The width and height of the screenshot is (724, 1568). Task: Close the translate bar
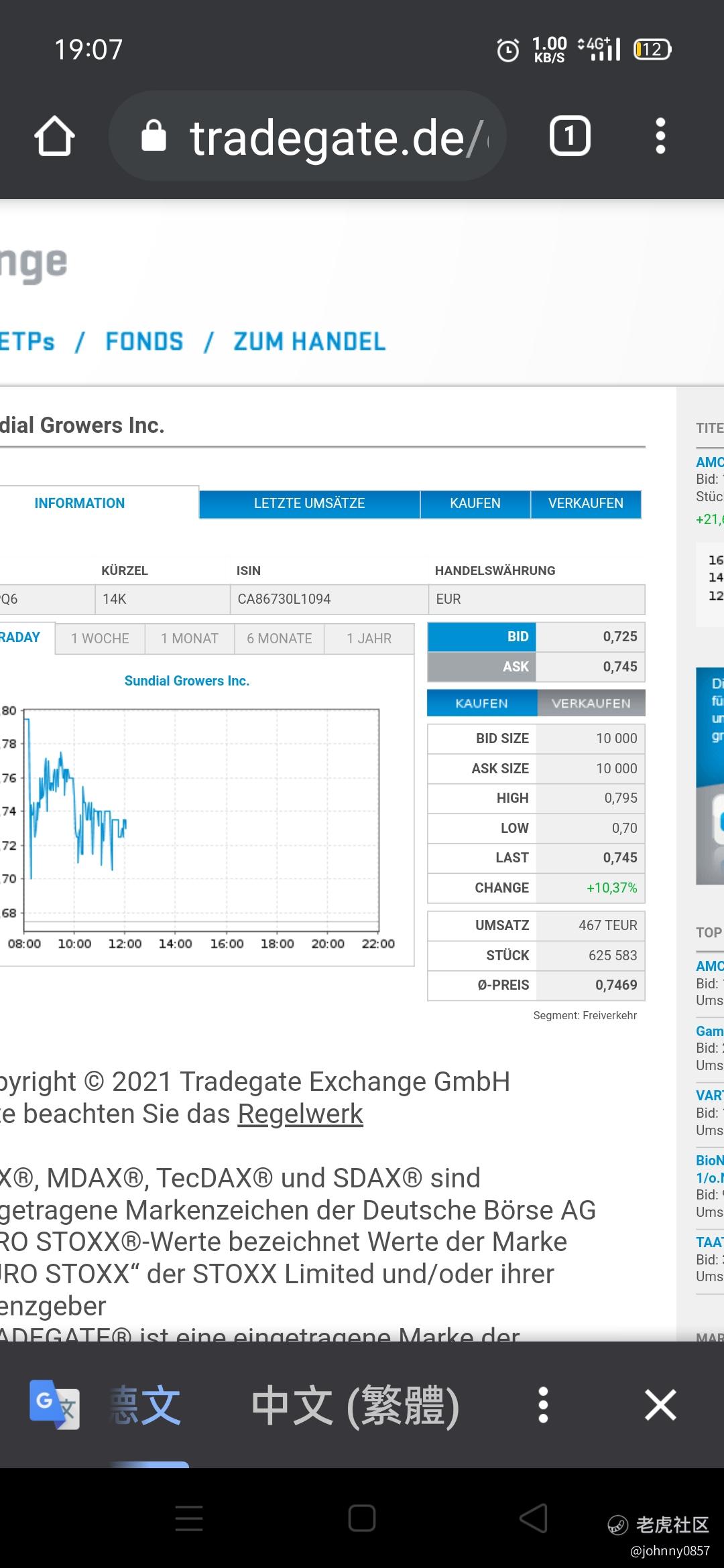point(660,1404)
